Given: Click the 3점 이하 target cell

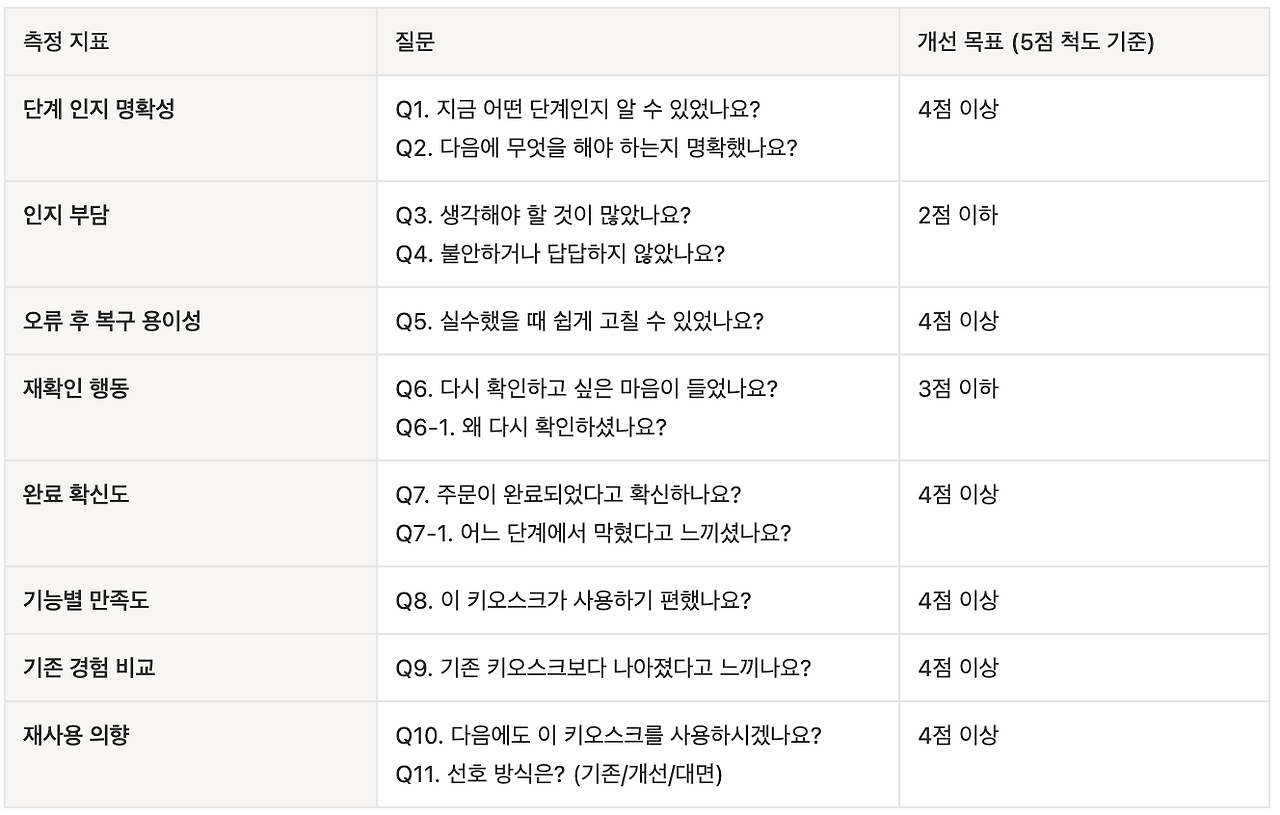Looking at the screenshot, I should coord(957,388).
